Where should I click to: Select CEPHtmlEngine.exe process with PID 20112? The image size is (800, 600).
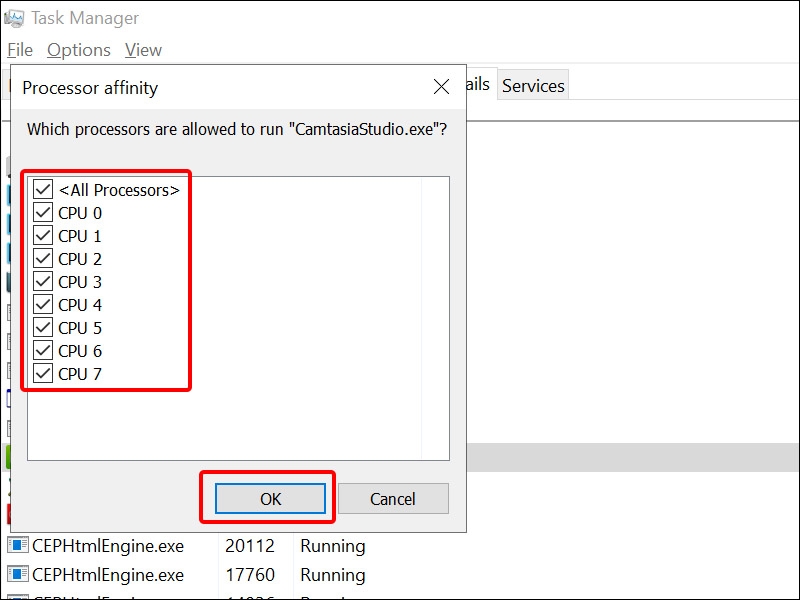108,546
